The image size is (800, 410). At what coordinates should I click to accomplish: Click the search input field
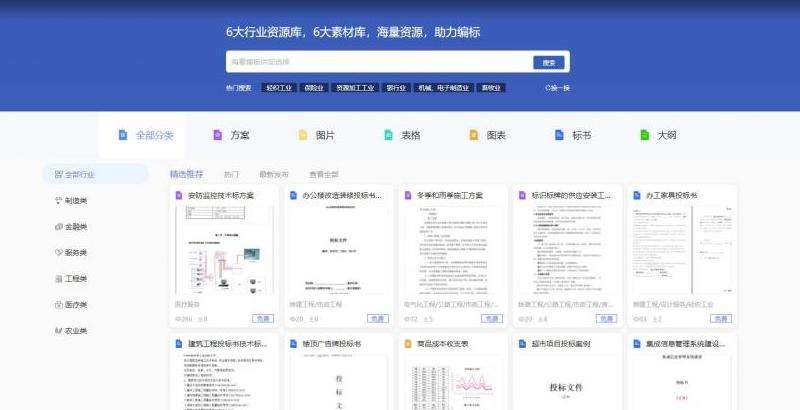pyautogui.click(x=379, y=62)
